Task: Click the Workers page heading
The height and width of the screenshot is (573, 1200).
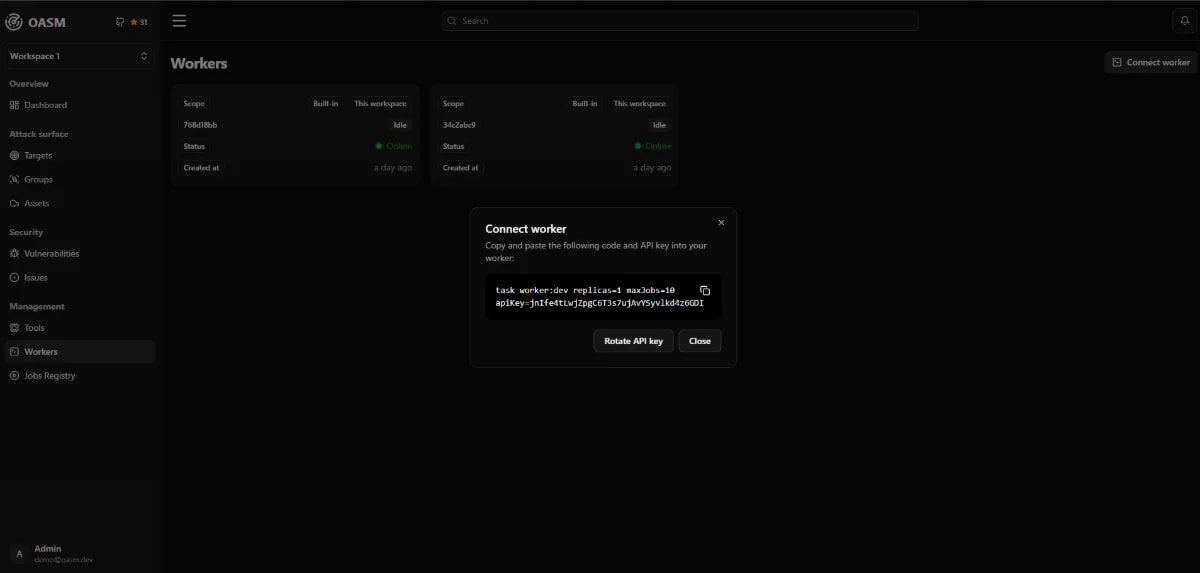Action: pyautogui.click(x=199, y=63)
